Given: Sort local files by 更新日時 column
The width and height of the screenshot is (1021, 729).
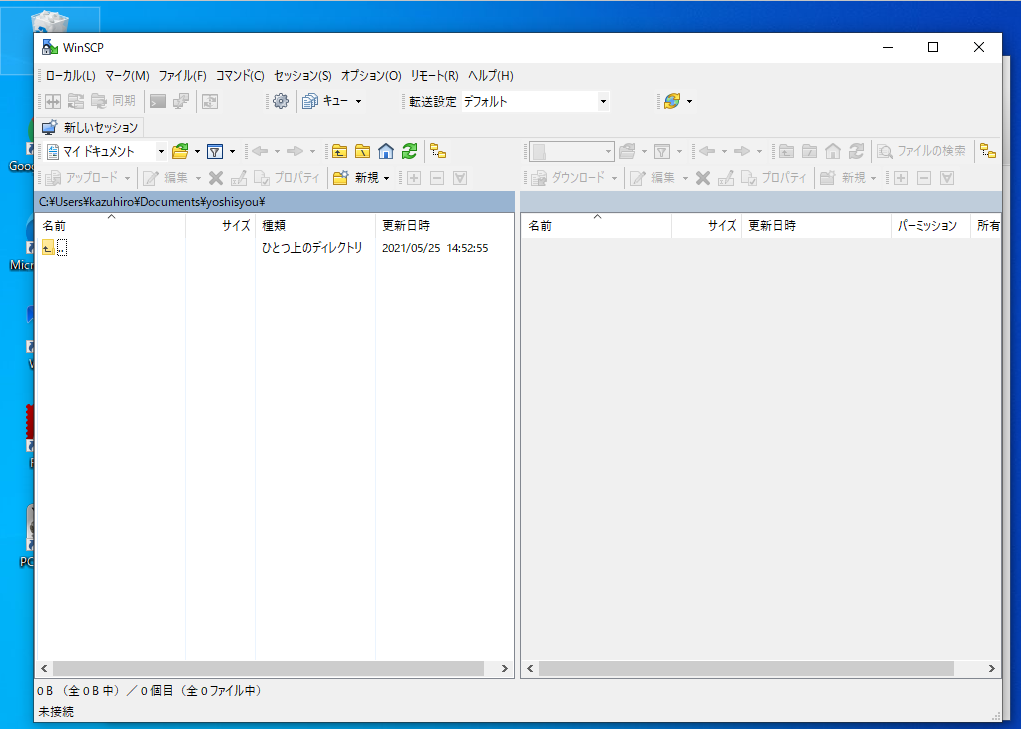Looking at the screenshot, I should click(x=406, y=226).
